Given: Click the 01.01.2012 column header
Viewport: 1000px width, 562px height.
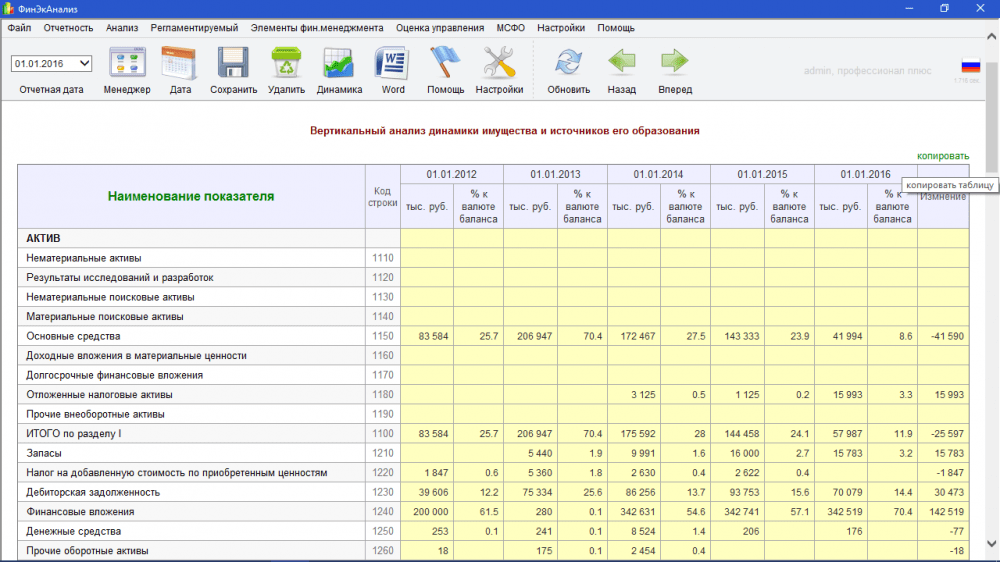Looking at the screenshot, I should coord(452,174).
